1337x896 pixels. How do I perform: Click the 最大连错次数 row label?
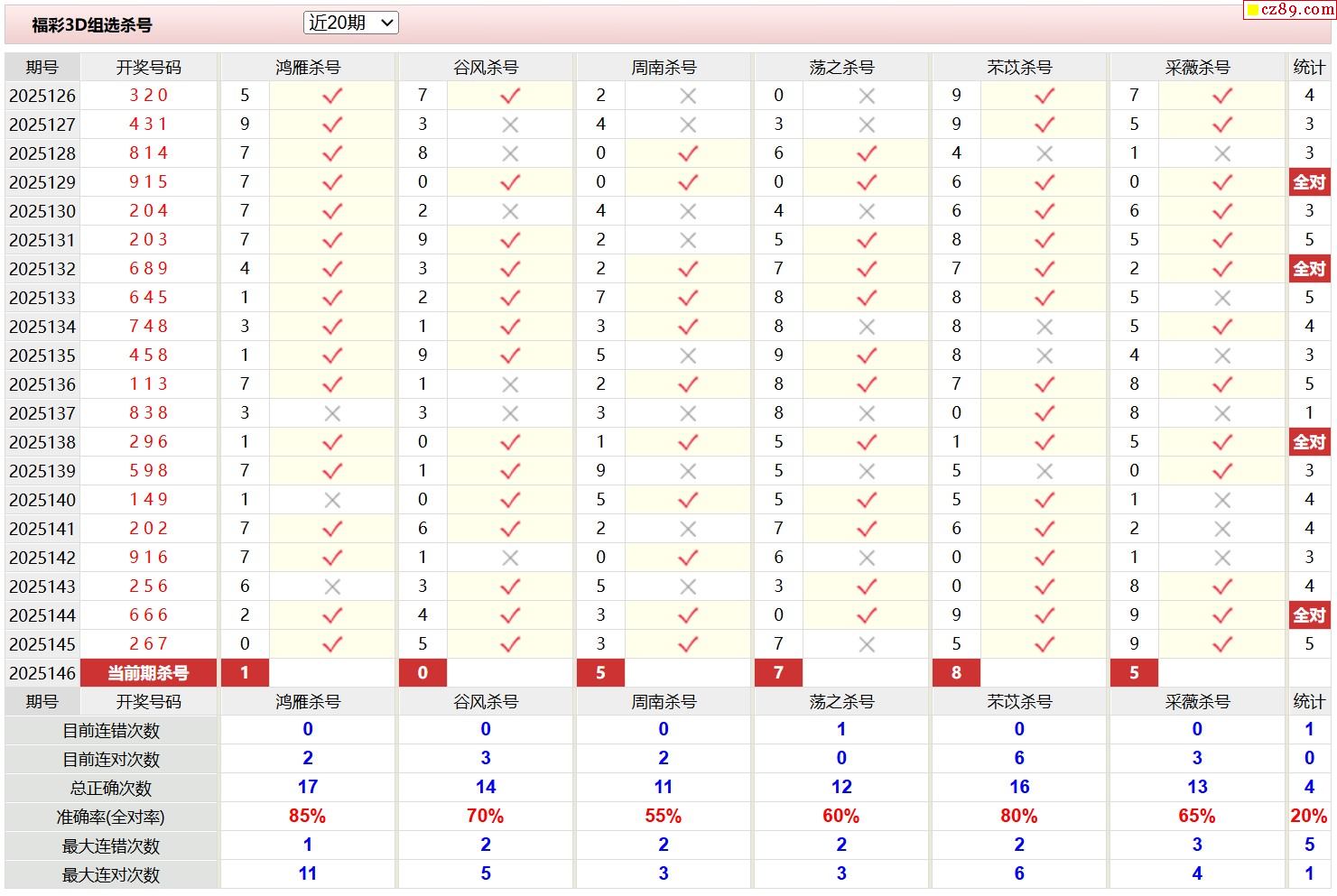click(111, 846)
